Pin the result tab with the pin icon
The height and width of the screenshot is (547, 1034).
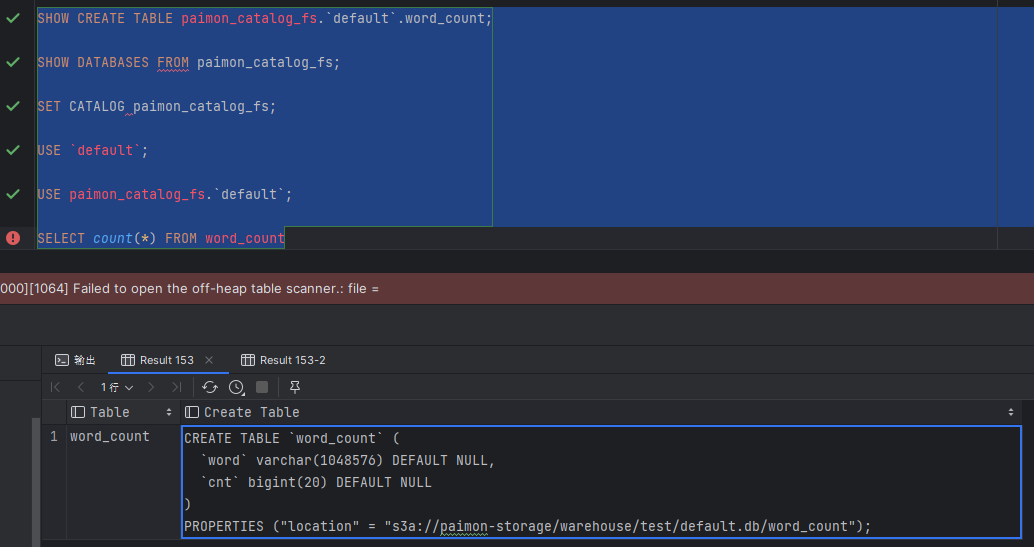click(x=295, y=387)
